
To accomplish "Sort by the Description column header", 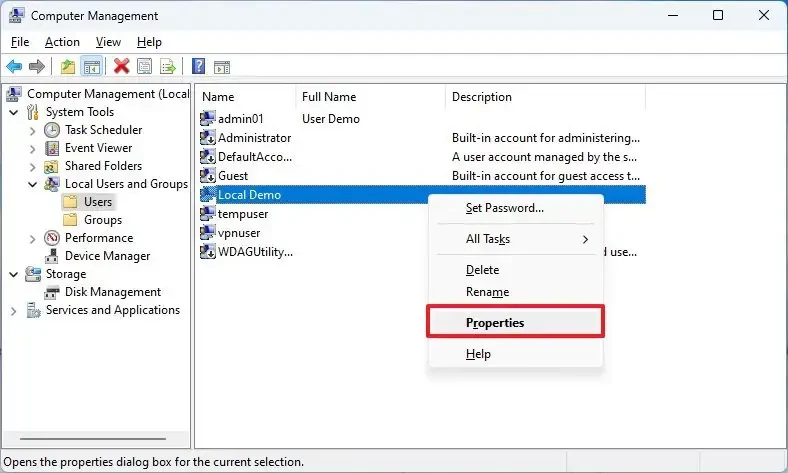I will [545, 97].
